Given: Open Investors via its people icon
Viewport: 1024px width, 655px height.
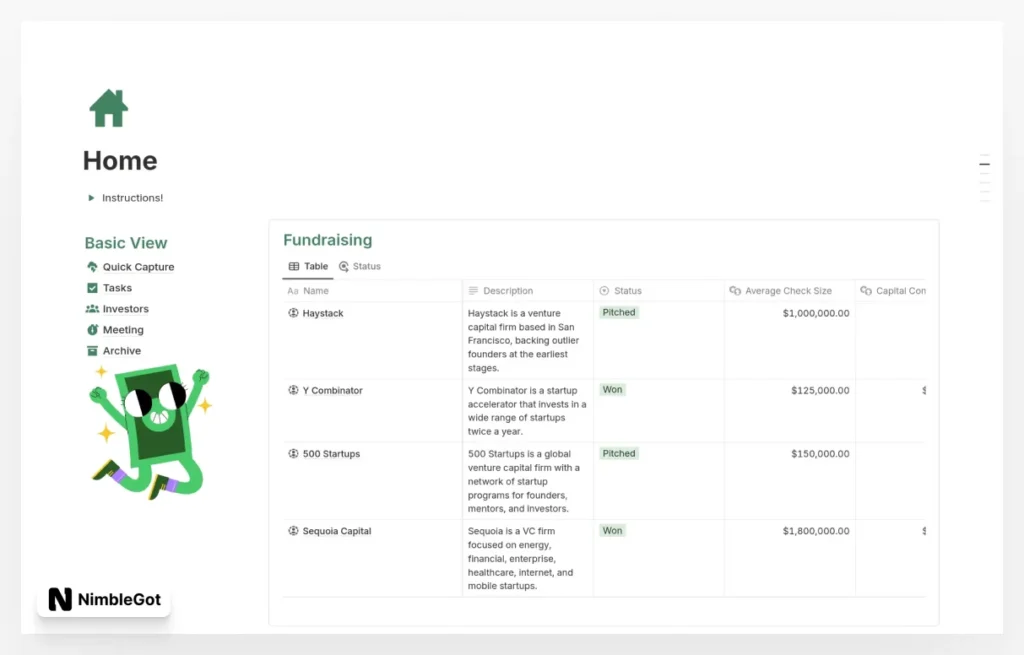Looking at the screenshot, I should 92,309.
